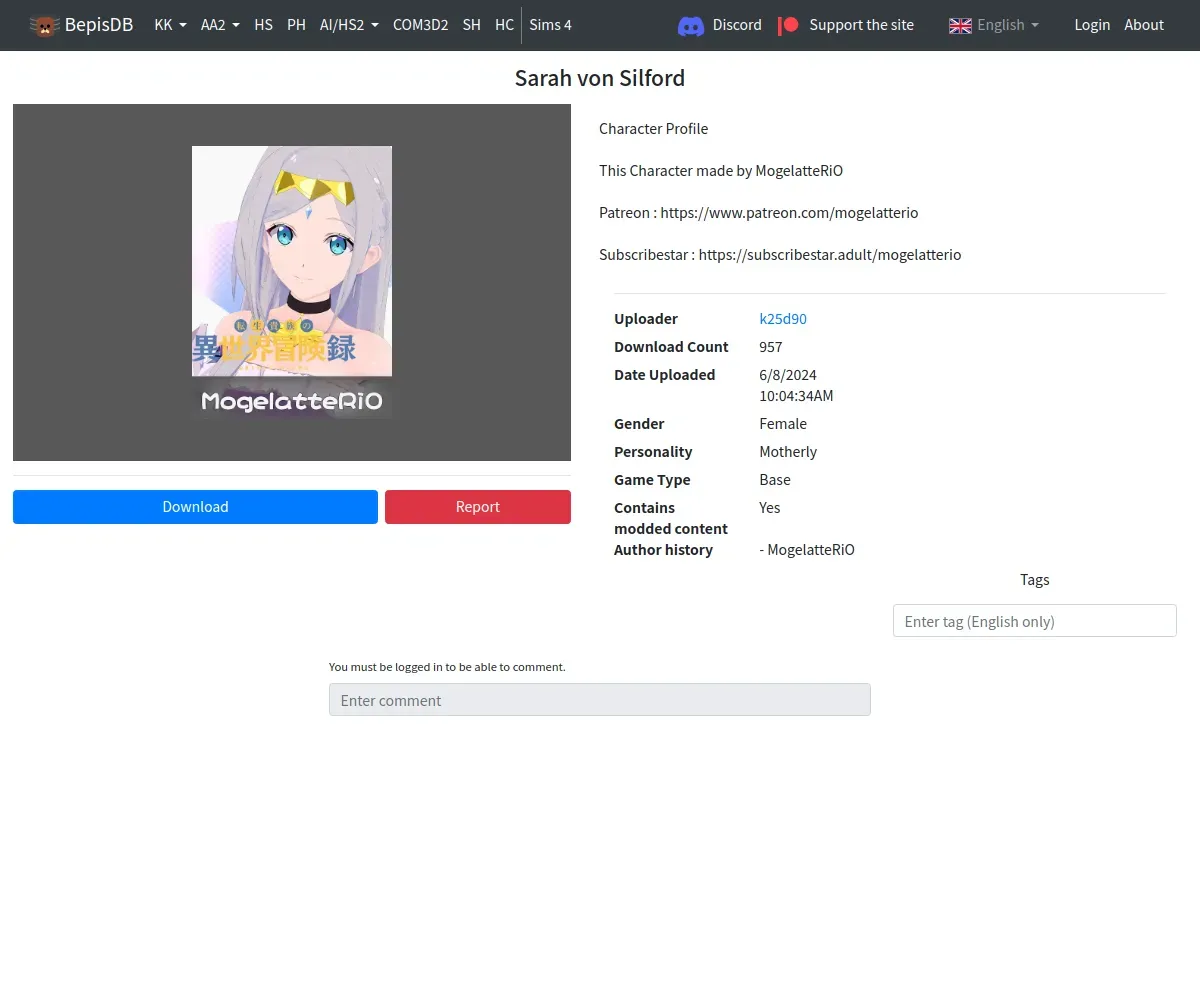The image size is (1200, 1000).
Task: Go to the PH section
Action: tap(296, 25)
